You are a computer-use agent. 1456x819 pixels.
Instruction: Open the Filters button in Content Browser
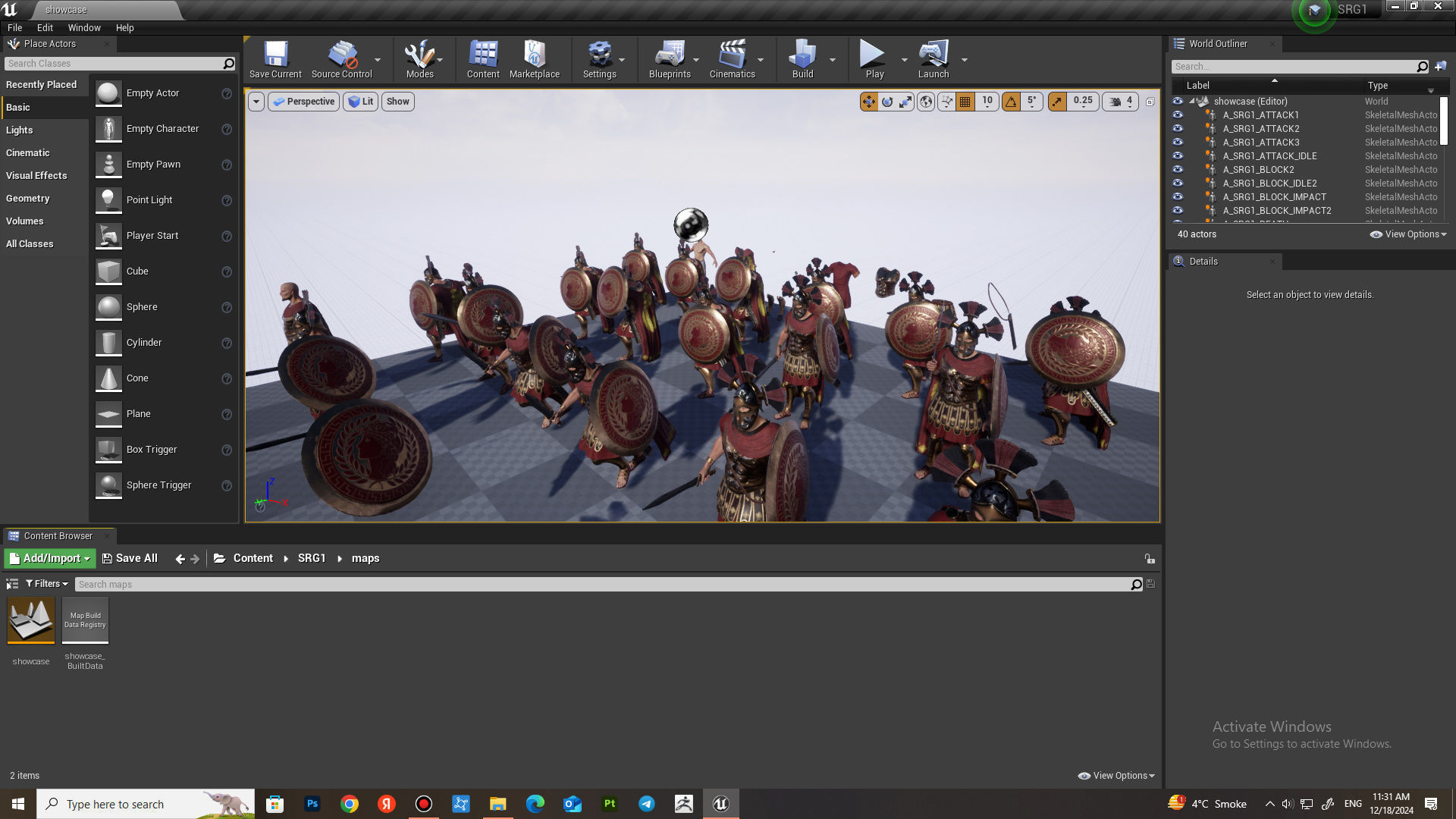tap(47, 584)
